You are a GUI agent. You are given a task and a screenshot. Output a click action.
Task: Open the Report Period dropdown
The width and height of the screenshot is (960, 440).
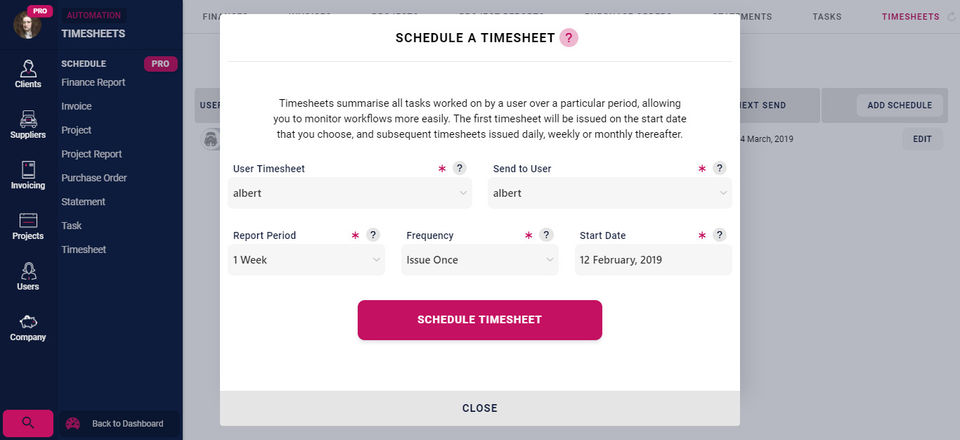click(306, 260)
